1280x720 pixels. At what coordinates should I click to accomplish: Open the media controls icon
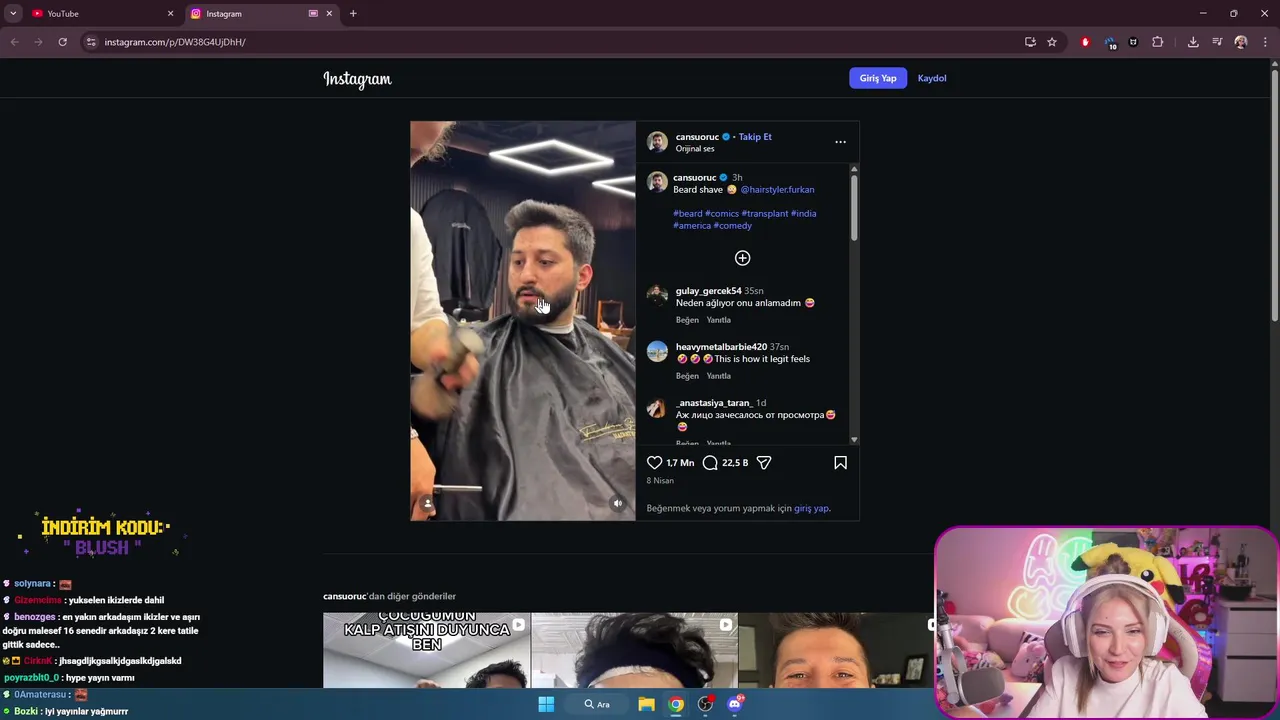1217,42
